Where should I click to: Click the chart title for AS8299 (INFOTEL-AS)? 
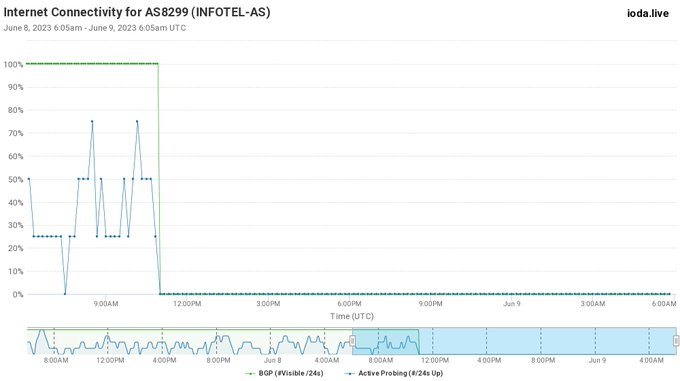tap(137, 12)
